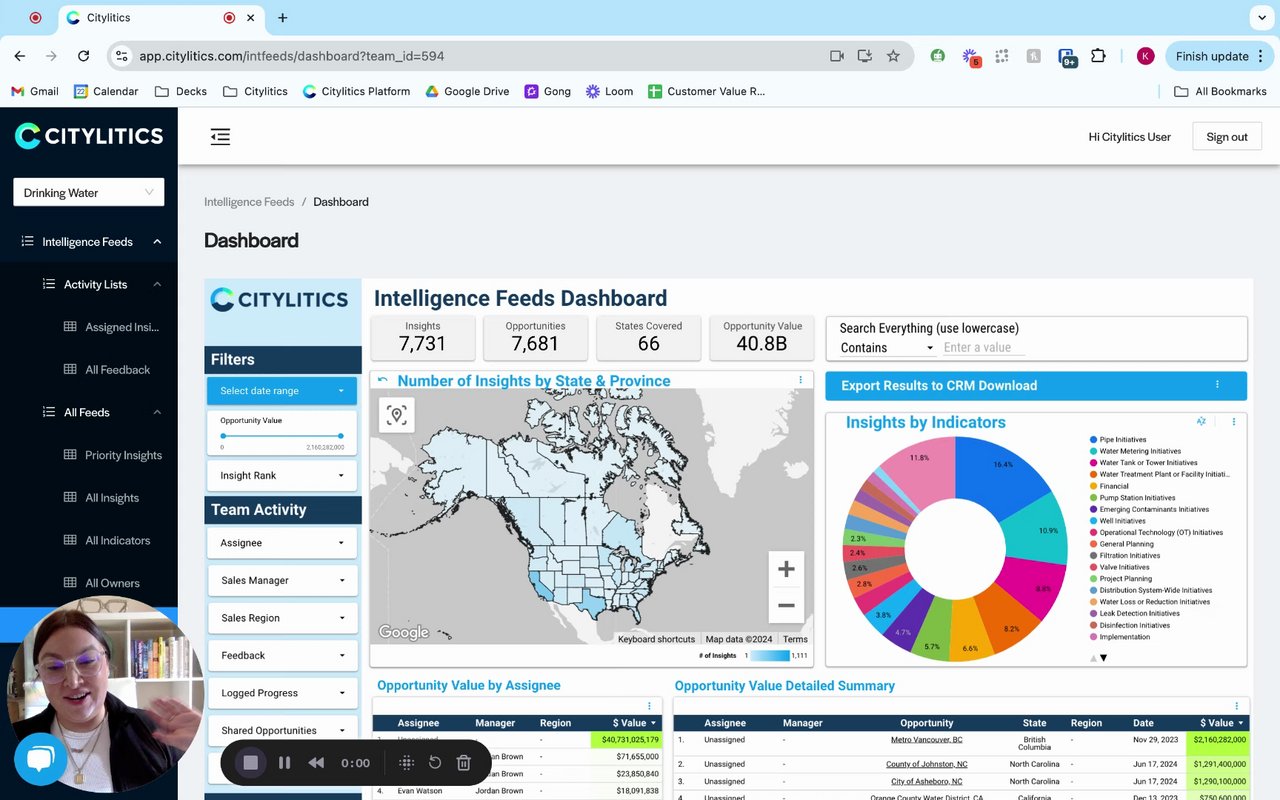Click the left handle of Opportunity Value slider
Screen dimensions: 1280x800
222,436
